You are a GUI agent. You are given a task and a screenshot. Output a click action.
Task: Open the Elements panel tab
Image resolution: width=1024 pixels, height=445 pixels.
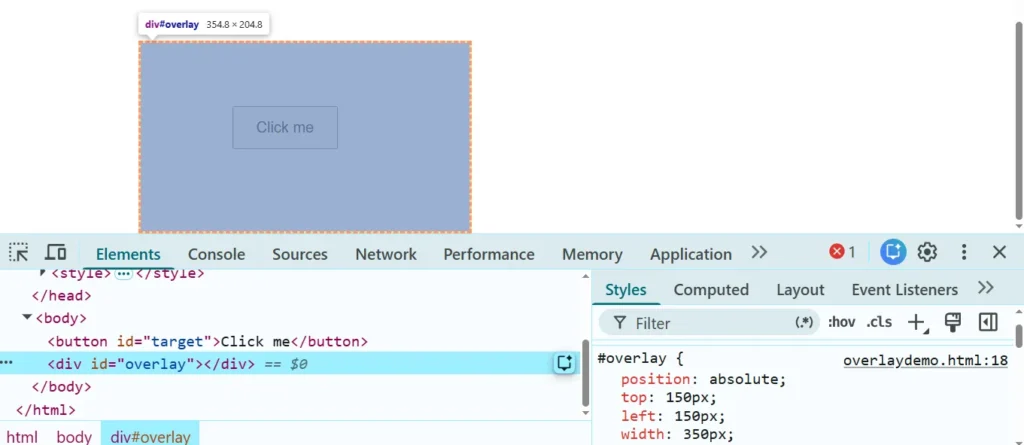128,254
